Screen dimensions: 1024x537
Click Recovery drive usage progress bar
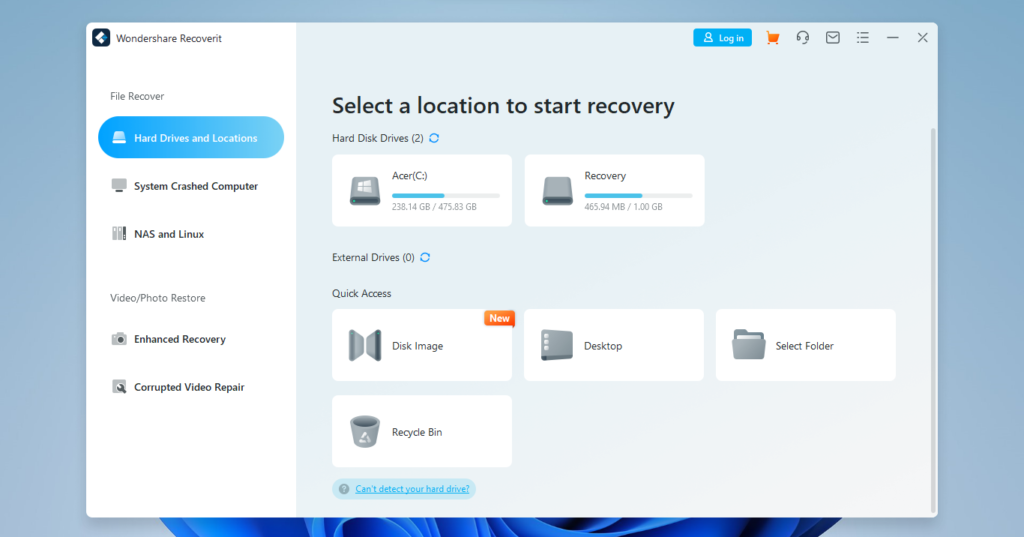(x=638, y=195)
